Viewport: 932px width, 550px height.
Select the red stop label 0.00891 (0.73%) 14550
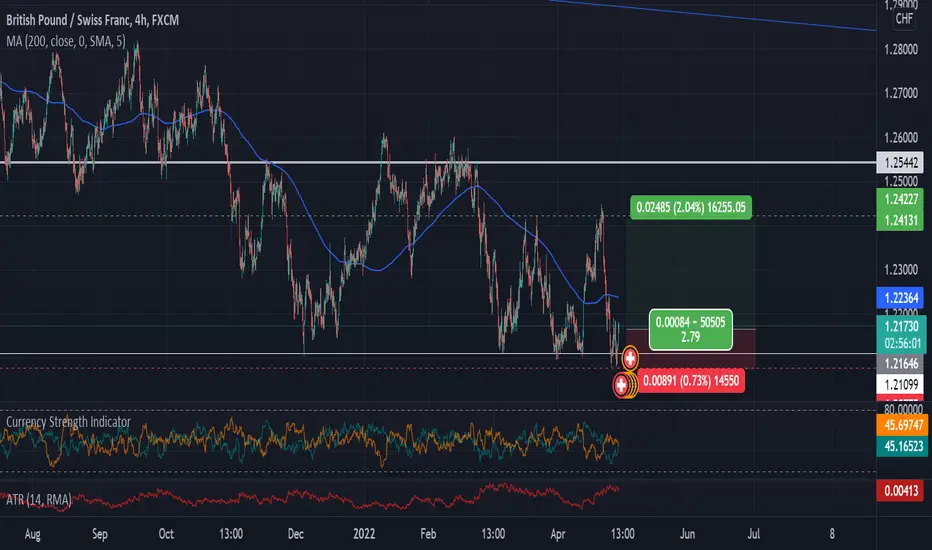click(x=691, y=381)
